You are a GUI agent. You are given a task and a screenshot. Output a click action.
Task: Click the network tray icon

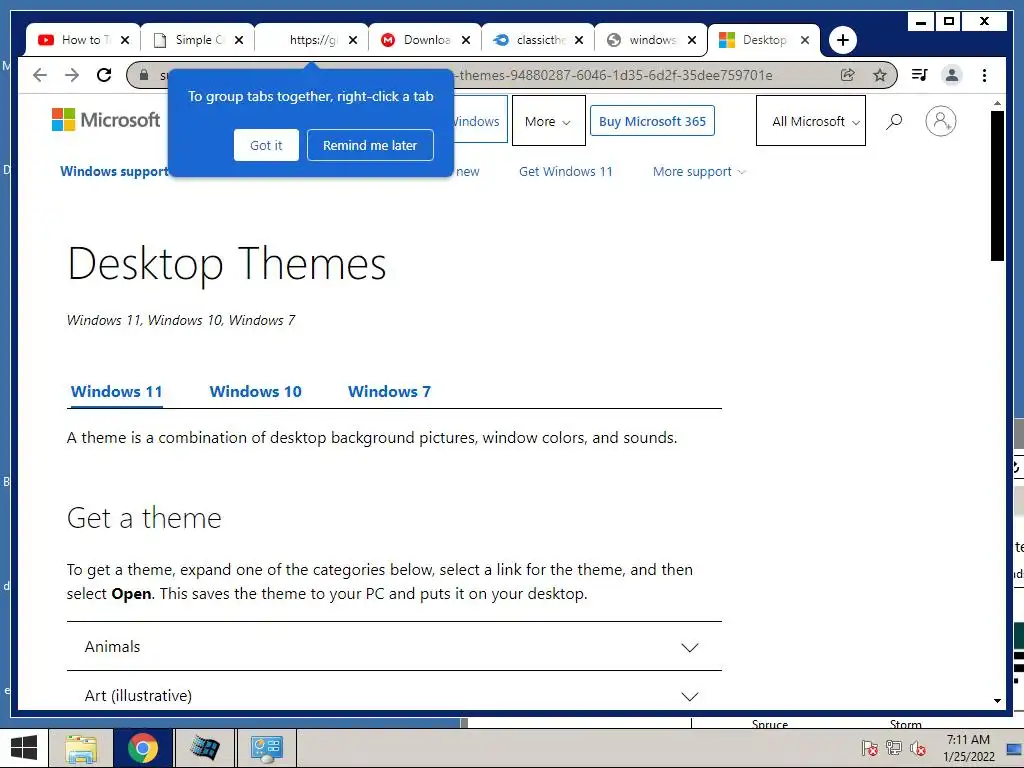894,748
